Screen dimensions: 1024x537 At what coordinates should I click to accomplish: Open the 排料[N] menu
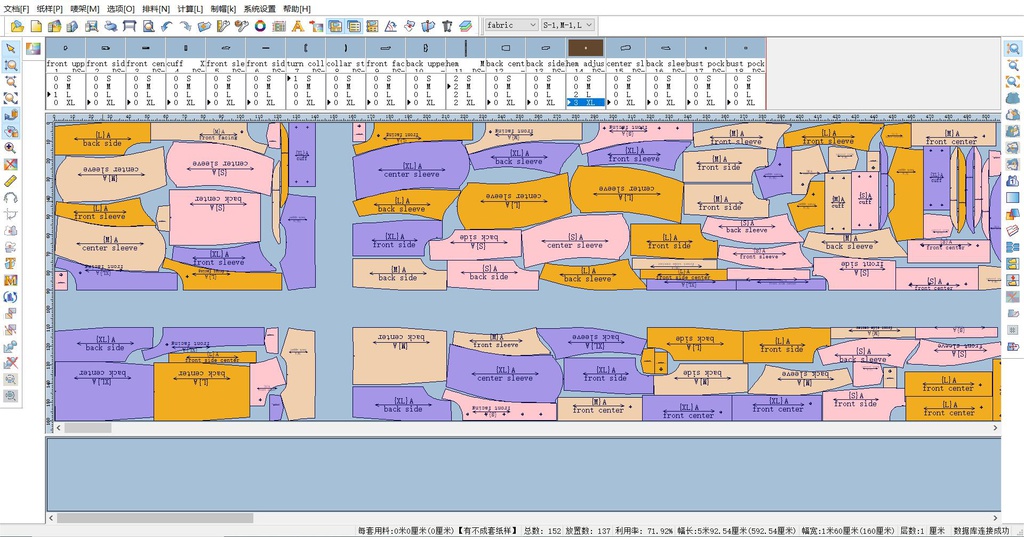(156, 8)
